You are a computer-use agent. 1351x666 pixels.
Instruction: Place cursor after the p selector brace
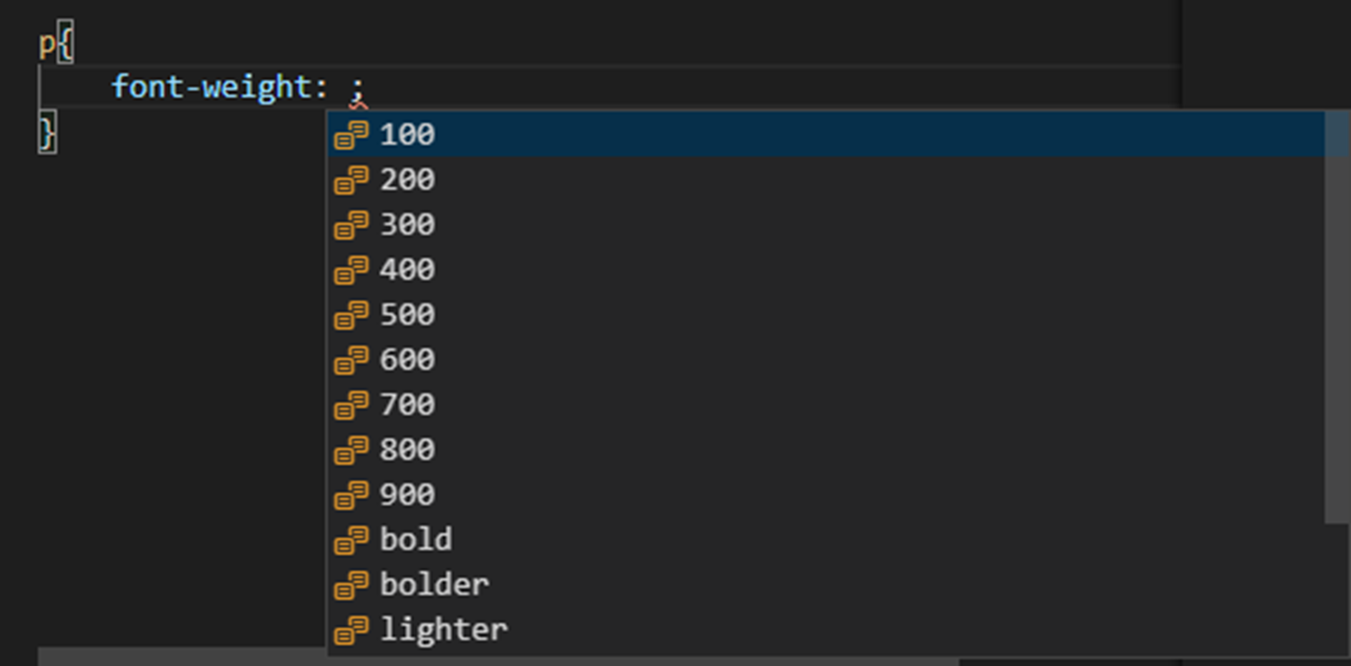pyautogui.click(x=75, y=44)
